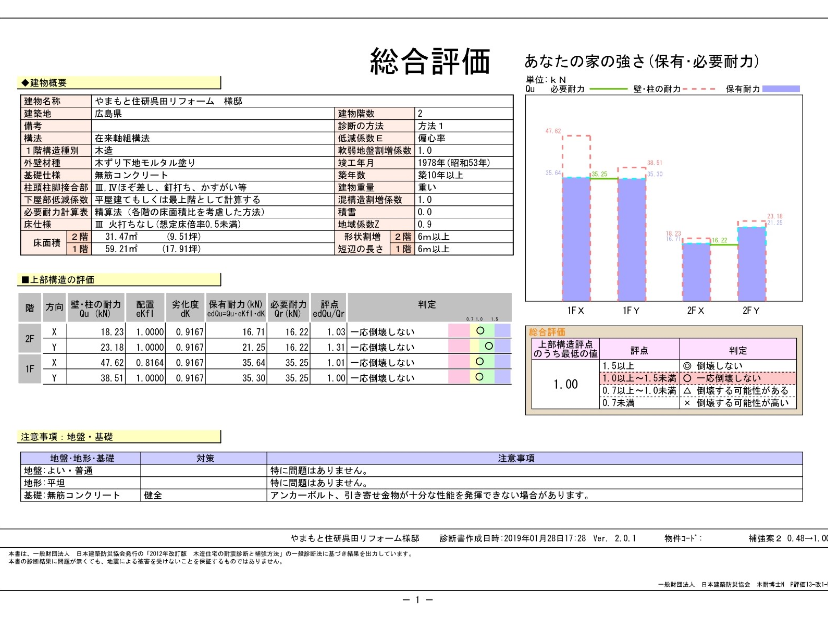Click the 1階 floor area 59.21㎡
The height and width of the screenshot is (621, 828).
click(x=121, y=249)
